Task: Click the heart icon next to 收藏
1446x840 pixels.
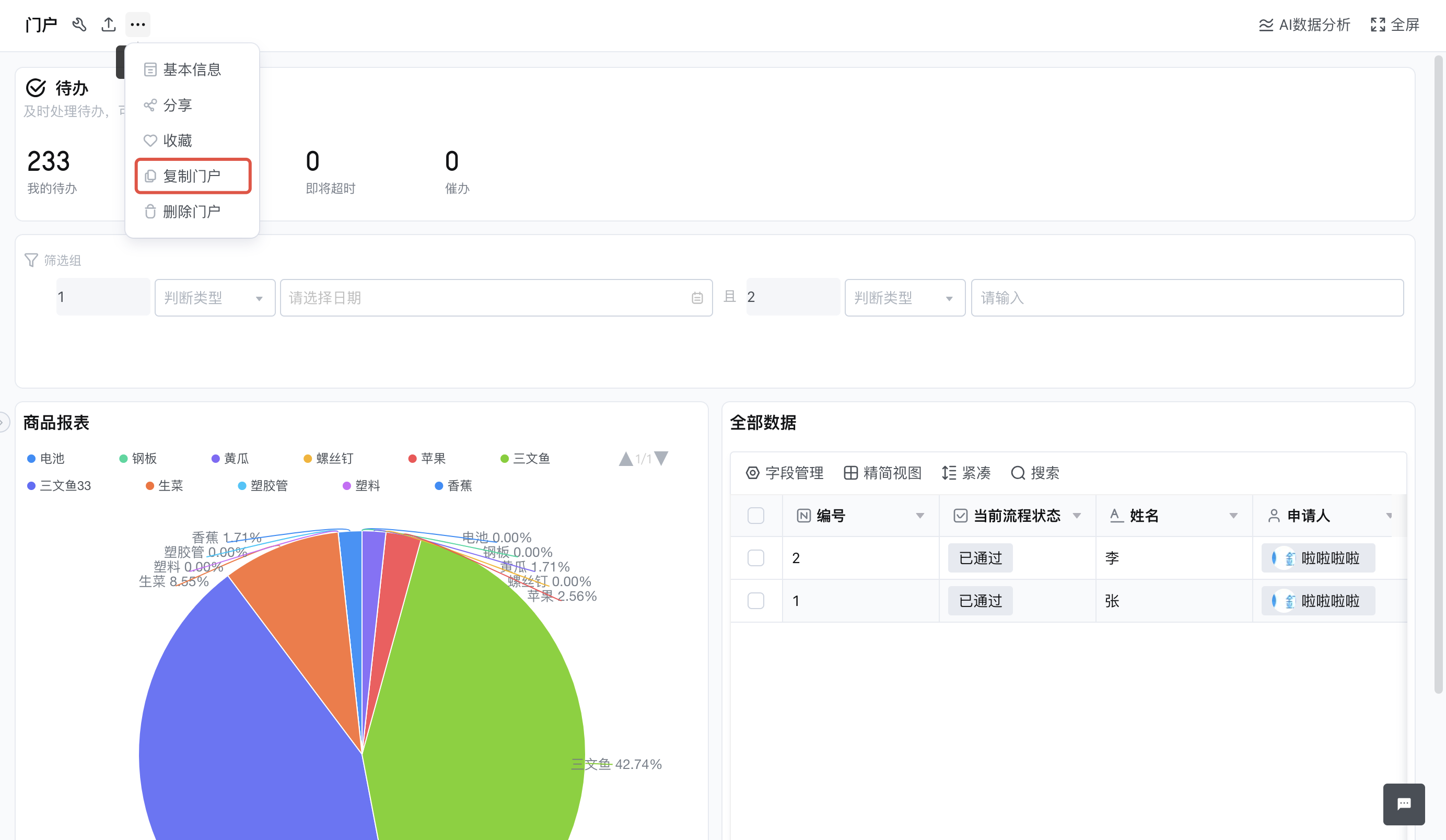Action: [x=150, y=141]
